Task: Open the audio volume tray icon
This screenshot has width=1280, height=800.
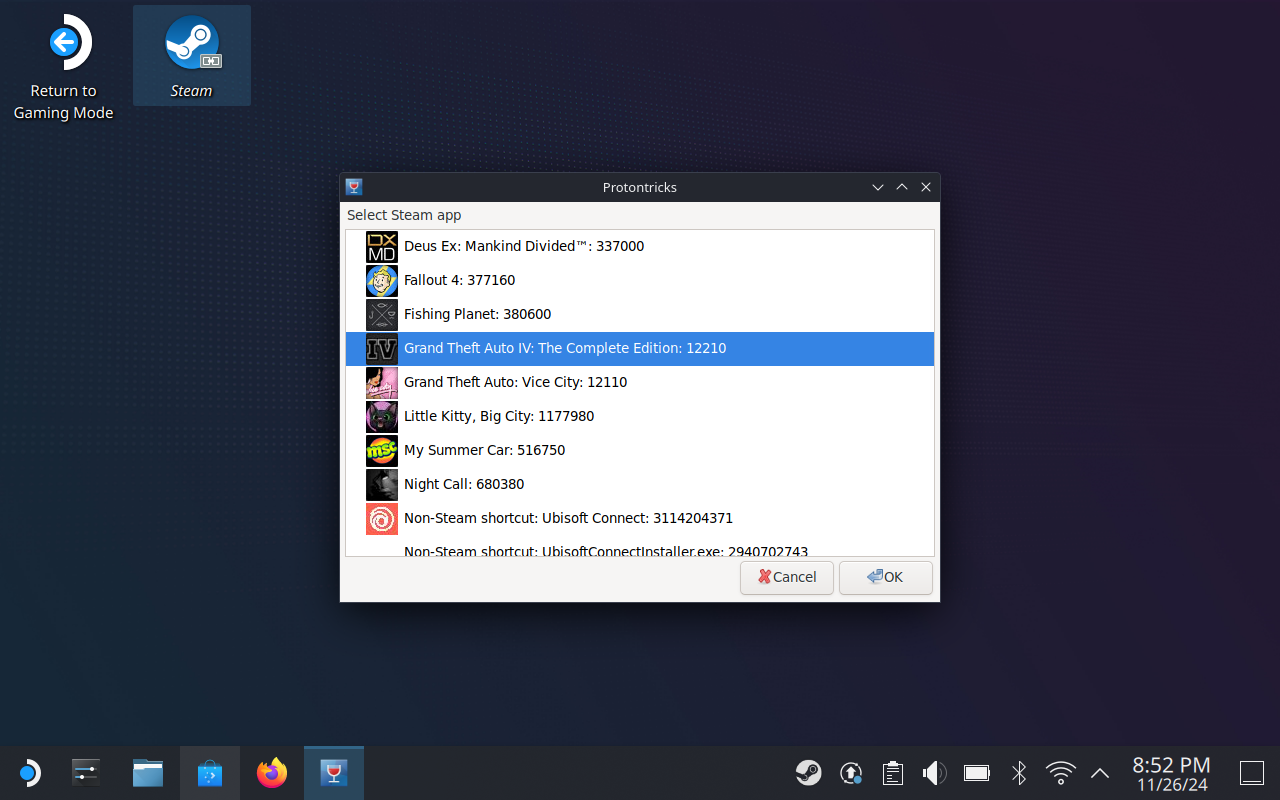Action: click(x=934, y=773)
